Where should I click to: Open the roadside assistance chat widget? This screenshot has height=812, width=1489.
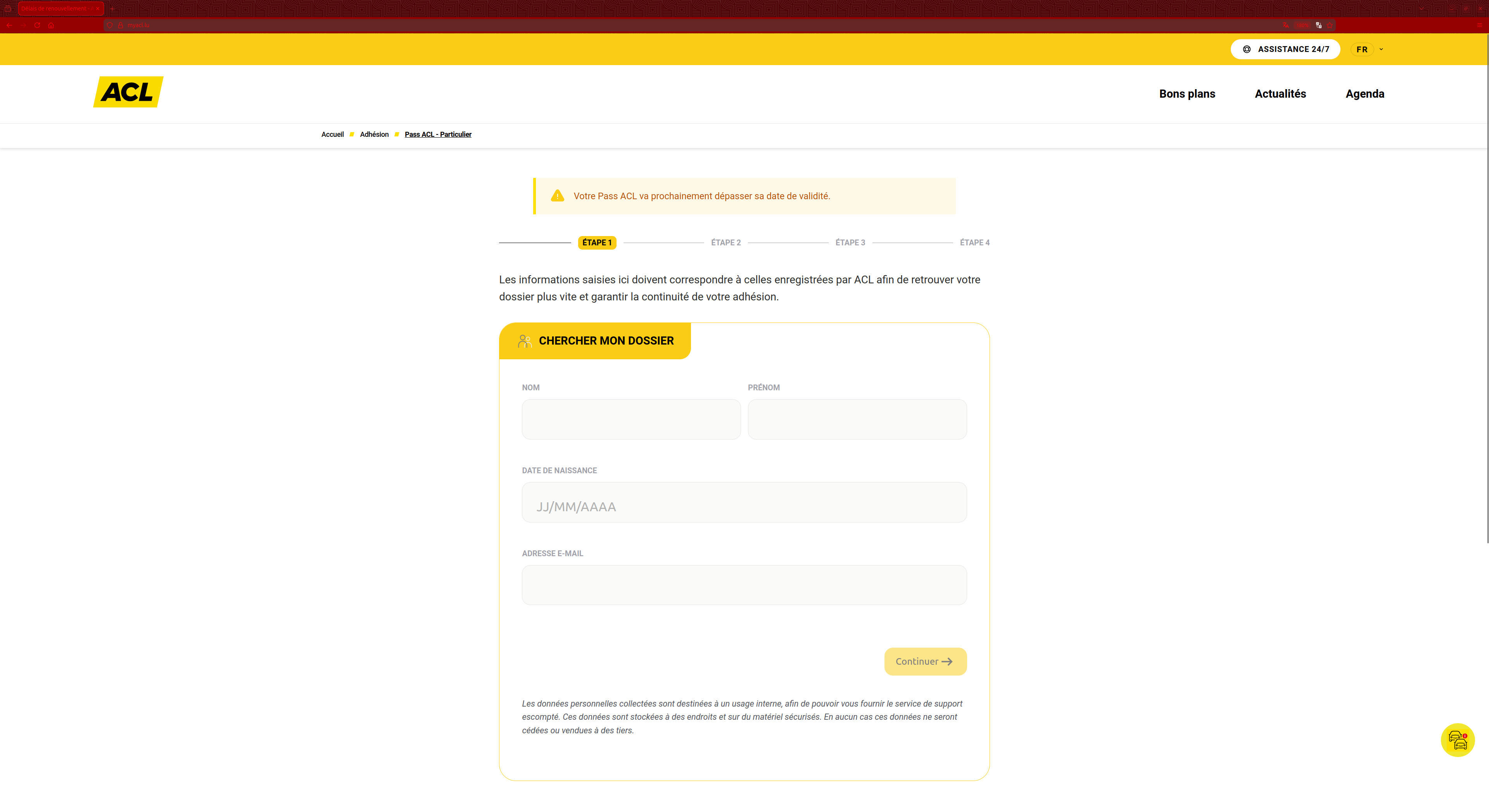(x=1457, y=740)
